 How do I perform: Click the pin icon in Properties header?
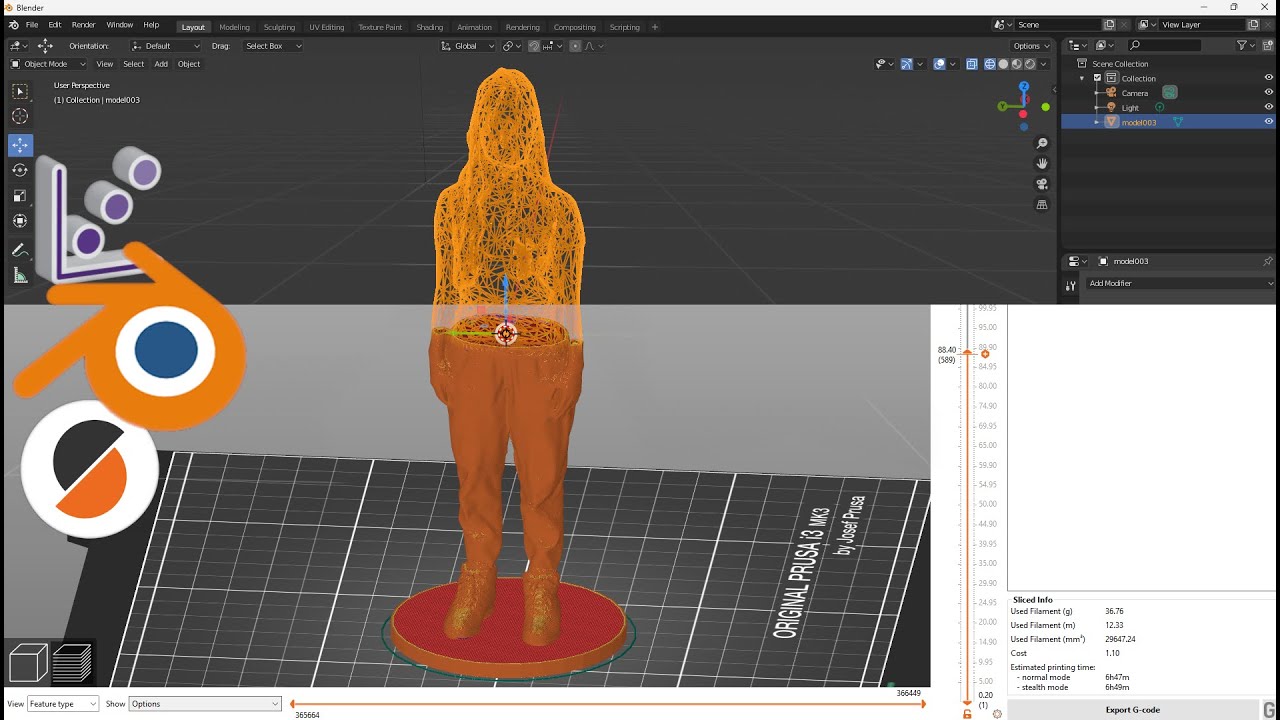1268,261
